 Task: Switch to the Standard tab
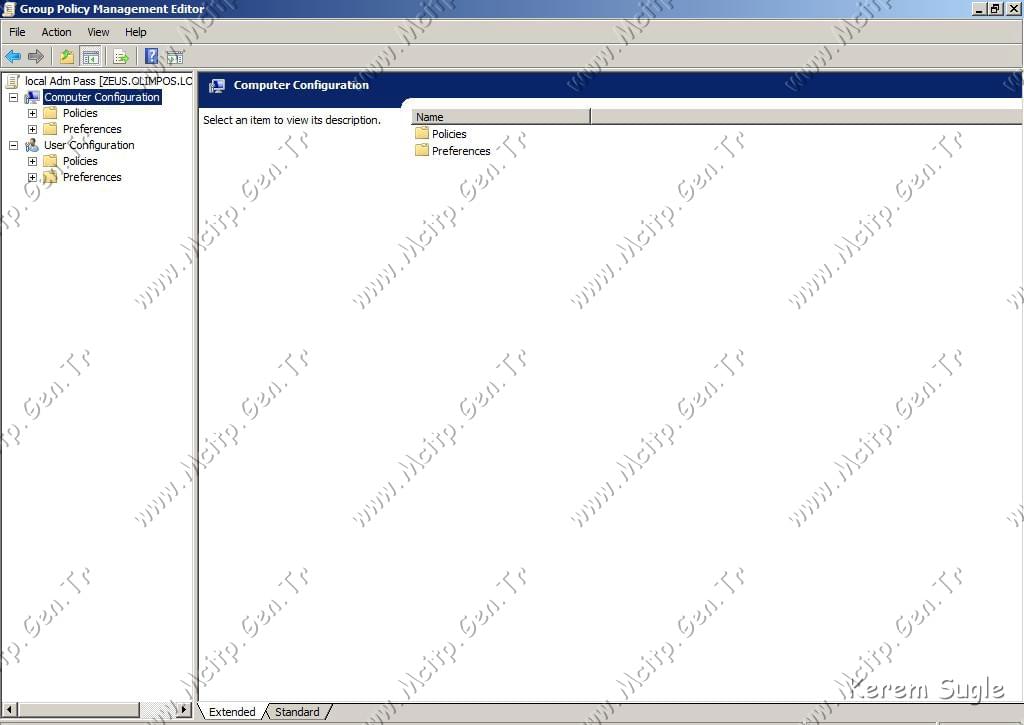point(297,712)
